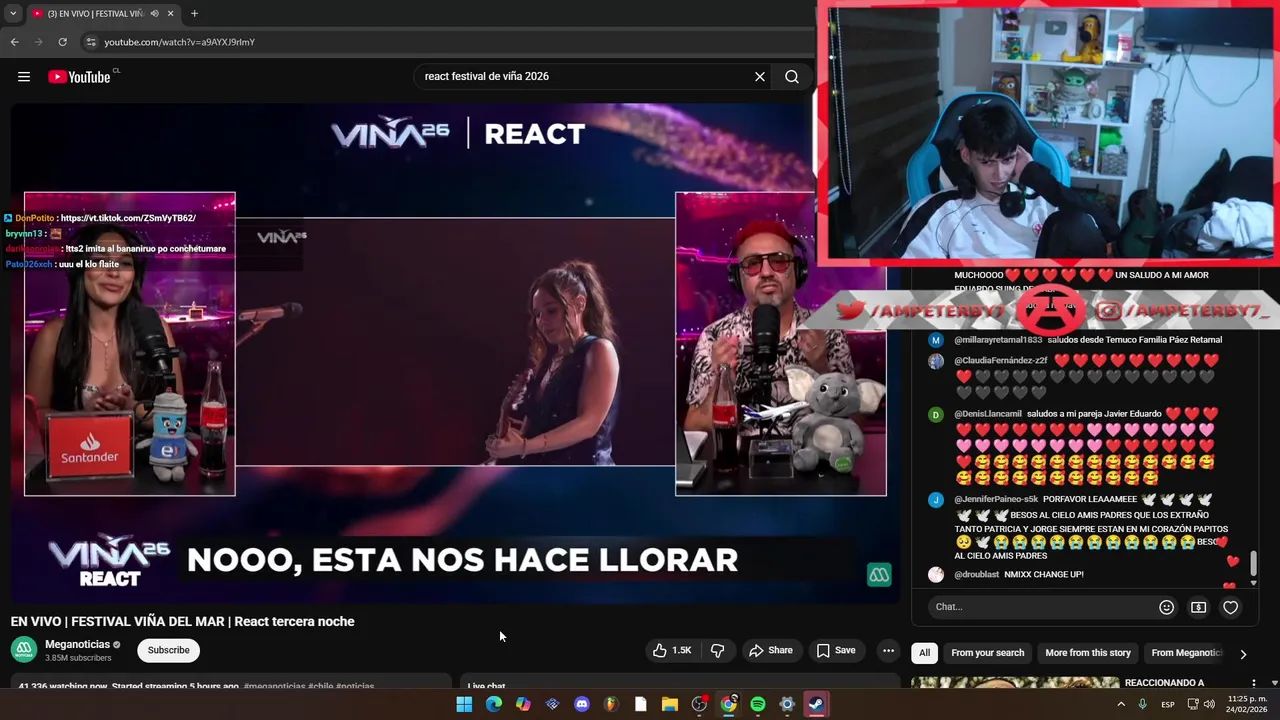
Task: Clear the YouTube search query
Action: tap(760, 77)
